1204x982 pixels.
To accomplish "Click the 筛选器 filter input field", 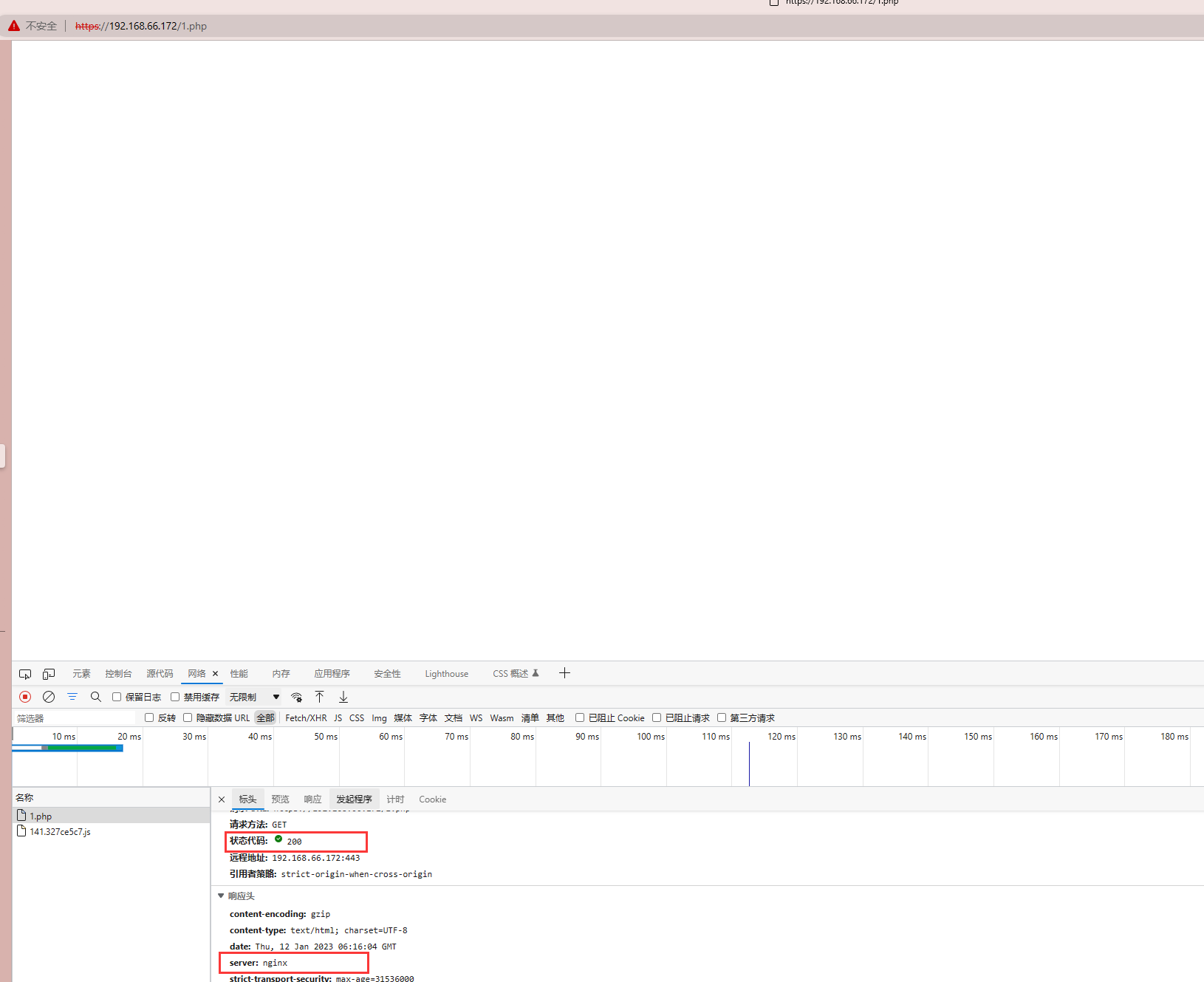I will click(x=75, y=718).
